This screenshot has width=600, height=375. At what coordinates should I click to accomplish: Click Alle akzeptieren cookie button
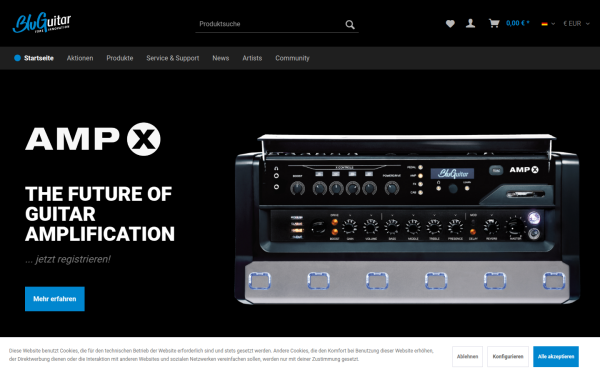pyautogui.click(x=556, y=357)
